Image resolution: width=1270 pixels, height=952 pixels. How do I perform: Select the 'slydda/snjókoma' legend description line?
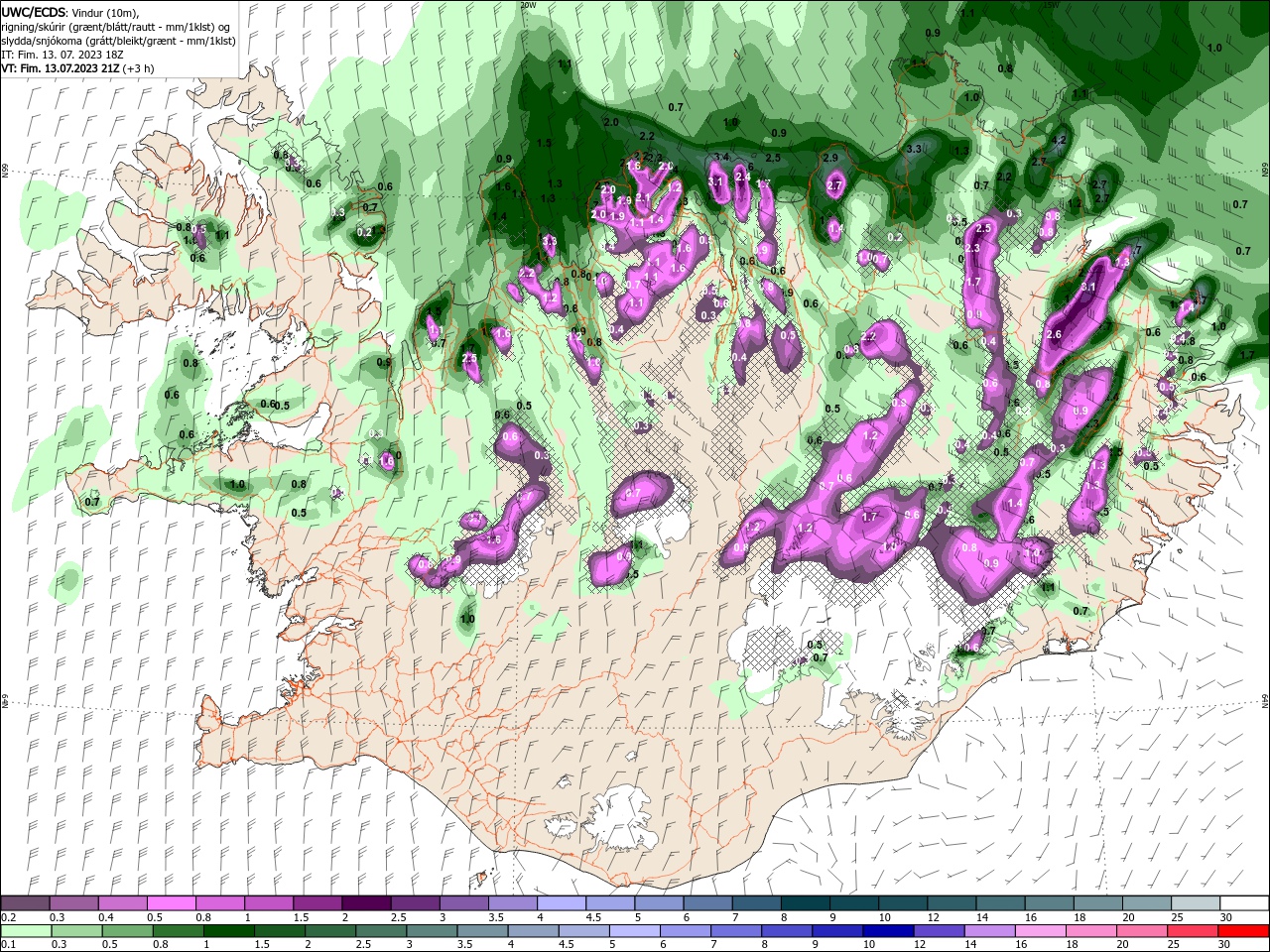pos(116,41)
